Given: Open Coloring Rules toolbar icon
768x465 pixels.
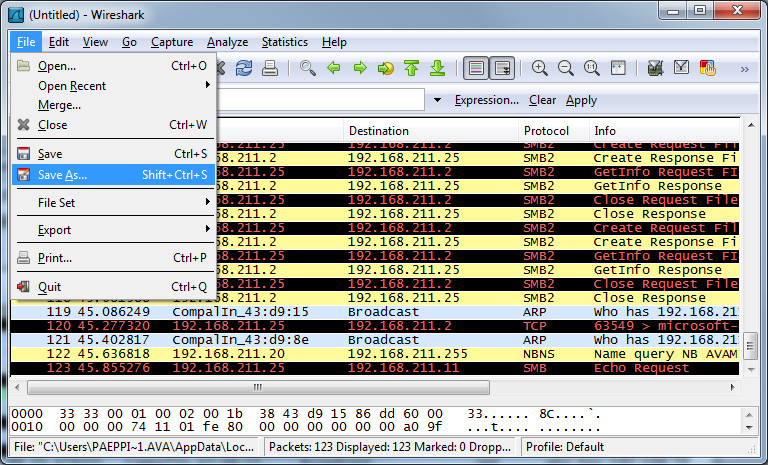Looking at the screenshot, I should [708, 69].
